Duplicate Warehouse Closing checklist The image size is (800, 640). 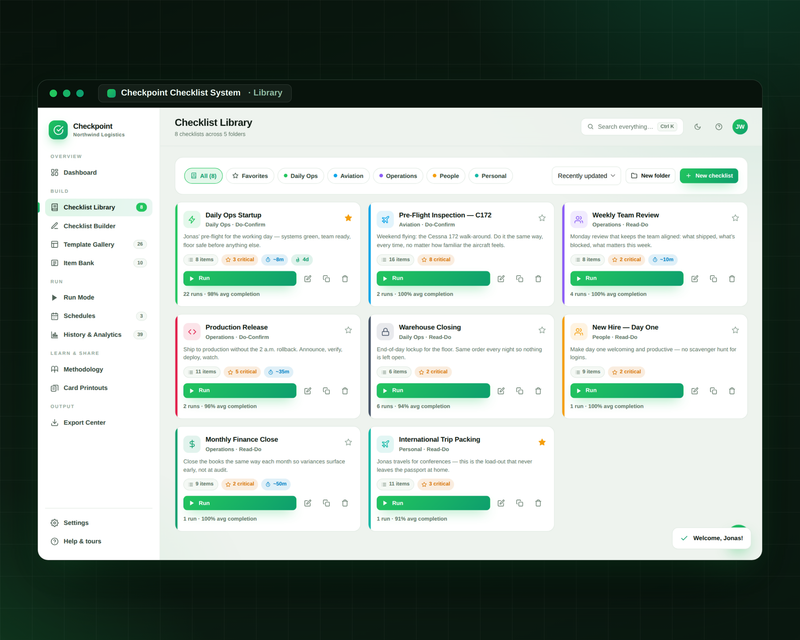[519, 391]
